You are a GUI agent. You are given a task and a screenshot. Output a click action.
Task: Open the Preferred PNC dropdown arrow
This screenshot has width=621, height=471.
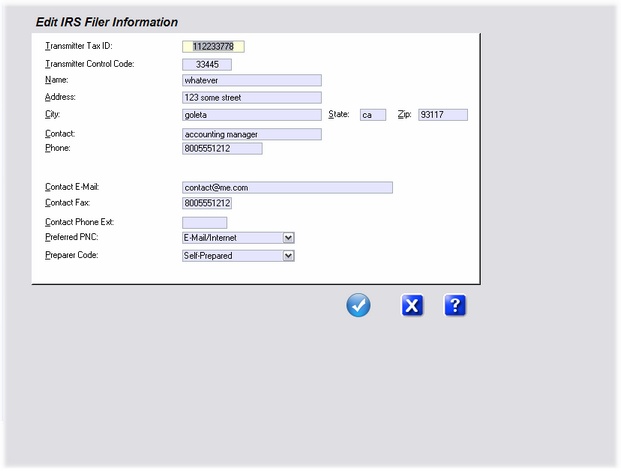(x=288, y=238)
